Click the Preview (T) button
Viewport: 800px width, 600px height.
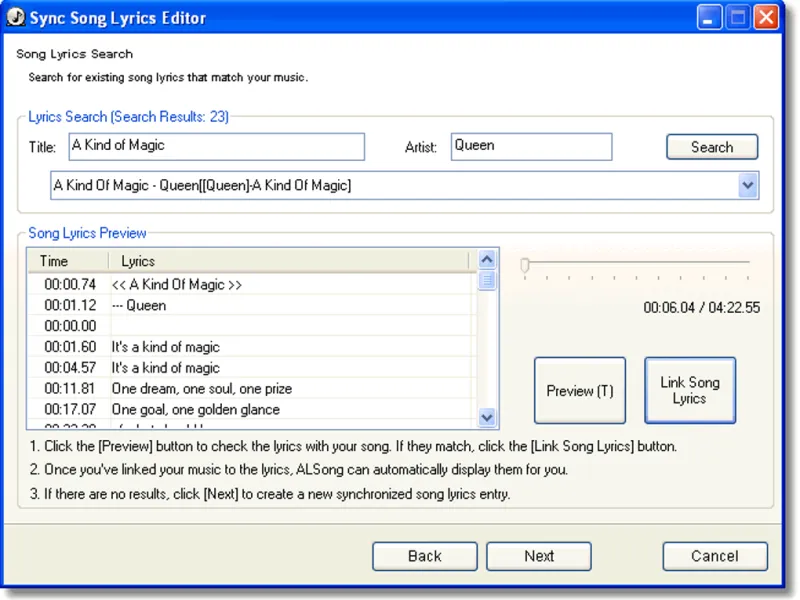coord(580,390)
